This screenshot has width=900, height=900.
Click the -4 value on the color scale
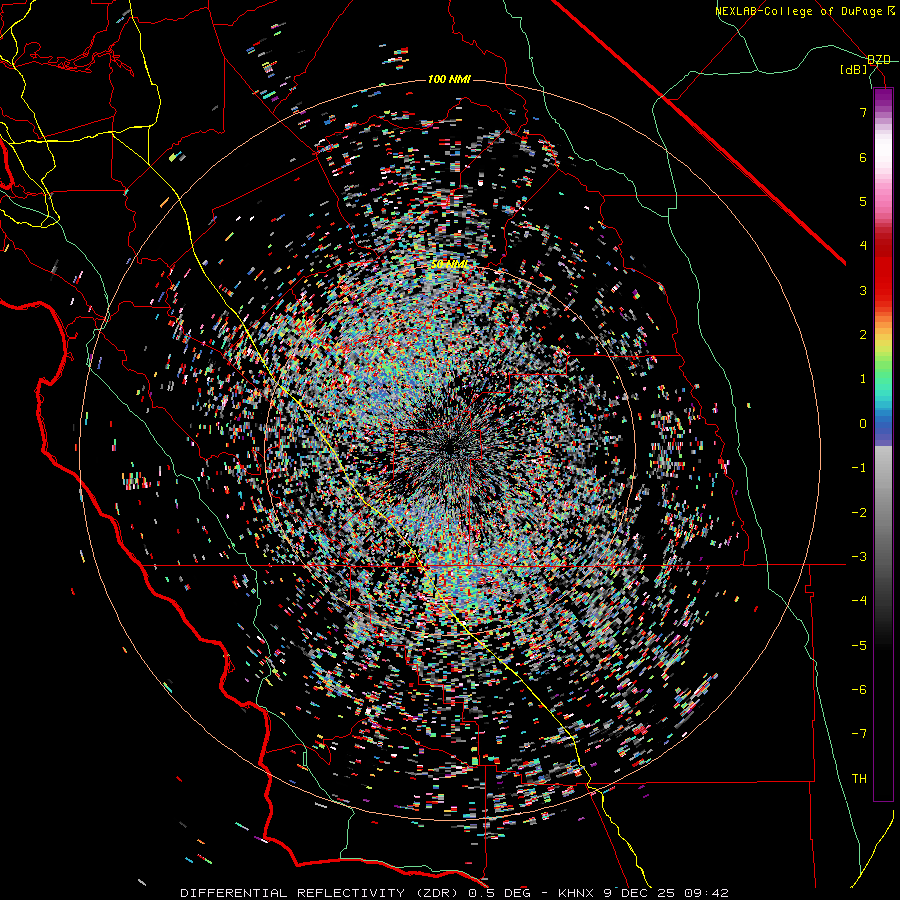pyautogui.click(x=859, y=601)
